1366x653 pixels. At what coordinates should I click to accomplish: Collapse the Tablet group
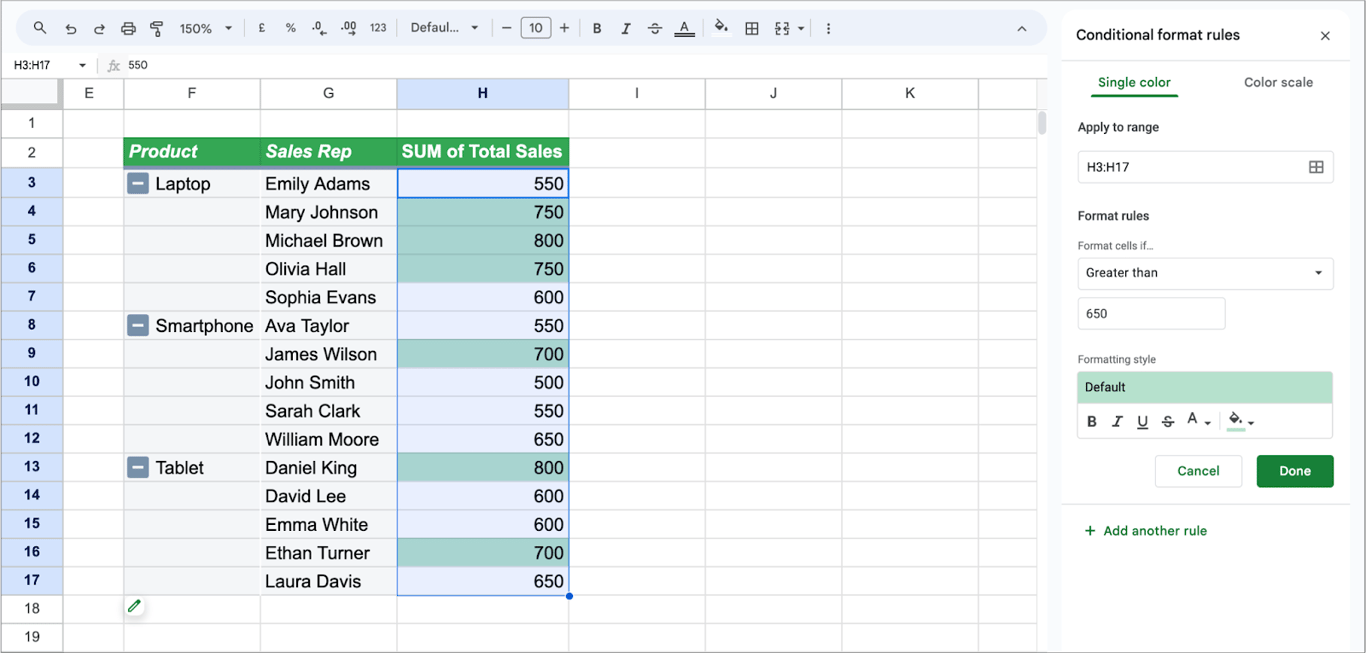pos(138,468)
